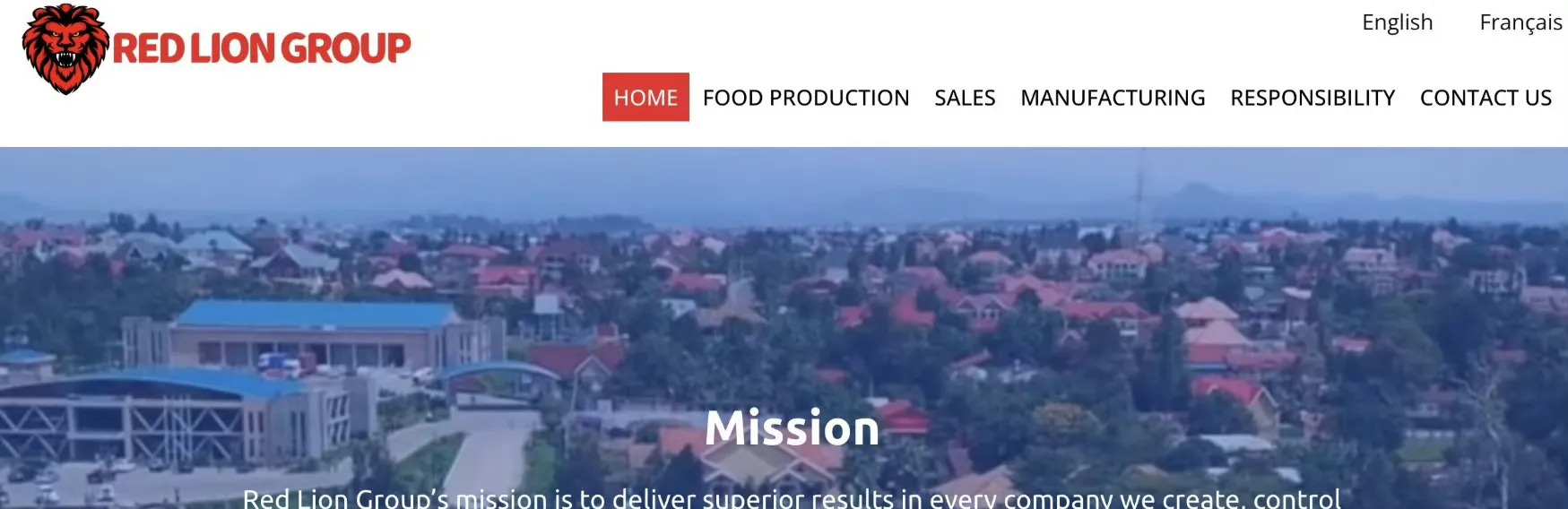Open the HOME menu item
1568x509 pixels.
click(645, 97)
